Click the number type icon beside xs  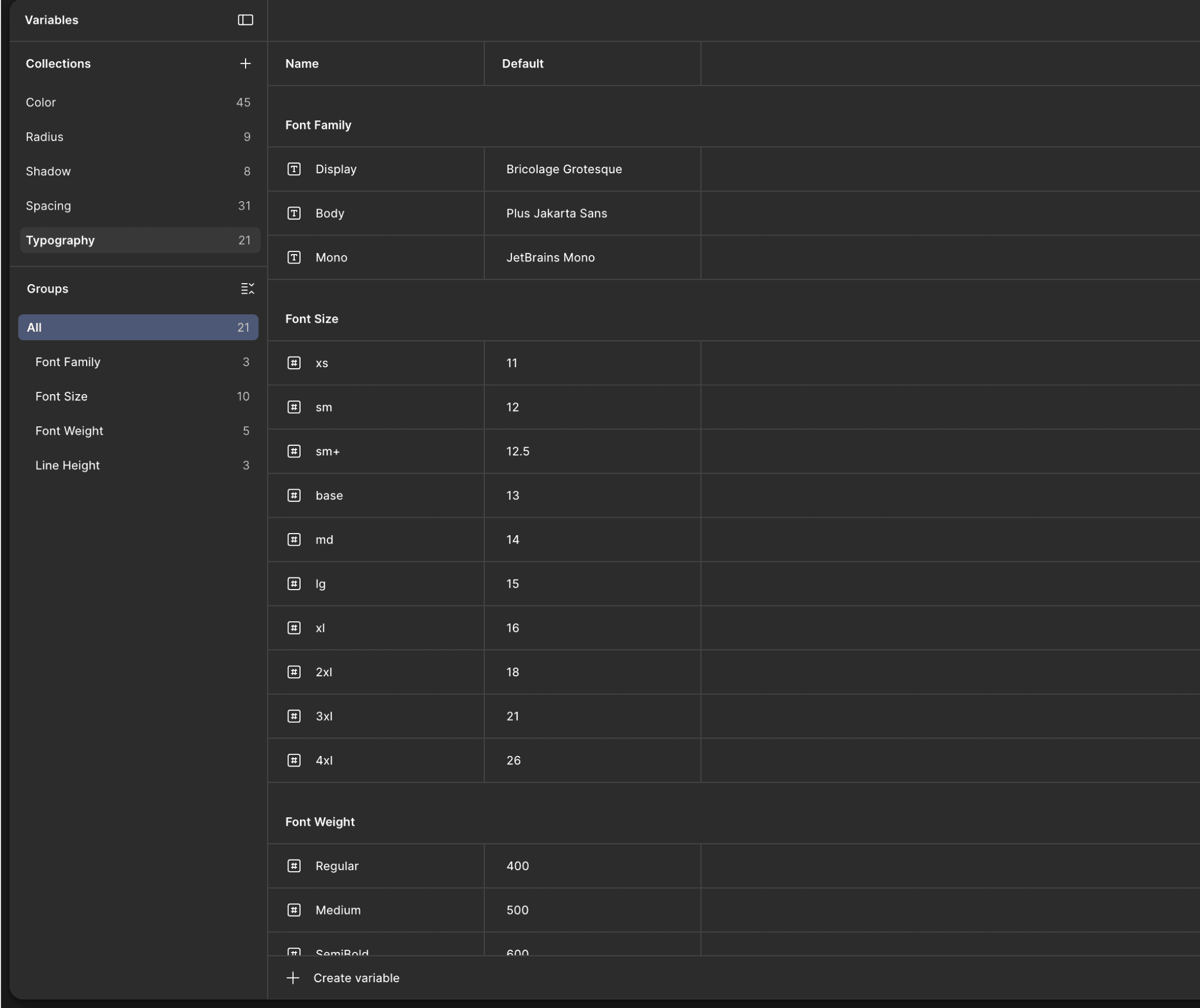point(294,363)
